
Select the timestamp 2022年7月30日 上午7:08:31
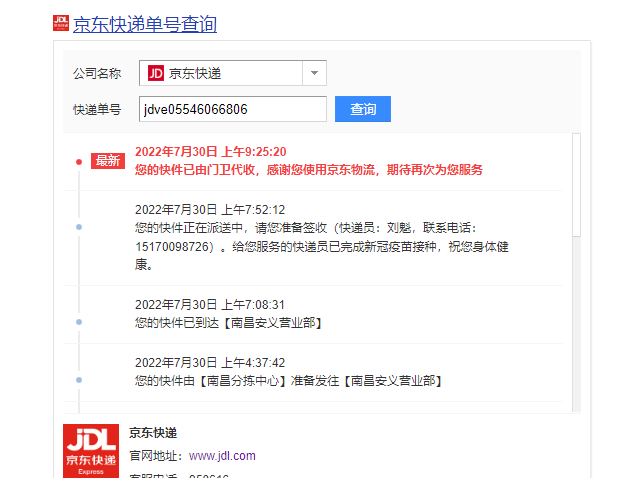click(209, 305)
